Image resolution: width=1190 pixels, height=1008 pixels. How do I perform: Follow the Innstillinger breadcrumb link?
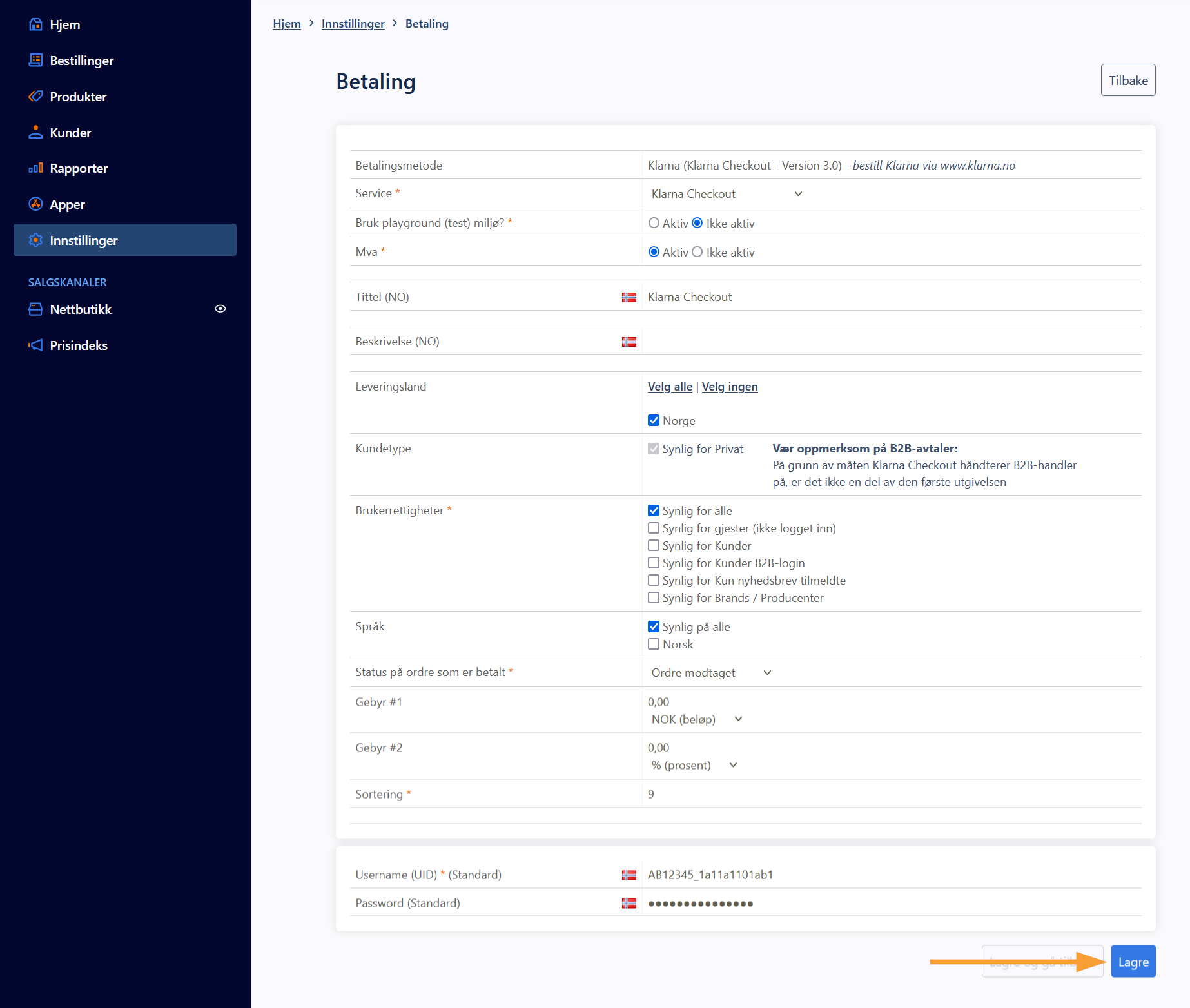[353, 24]
